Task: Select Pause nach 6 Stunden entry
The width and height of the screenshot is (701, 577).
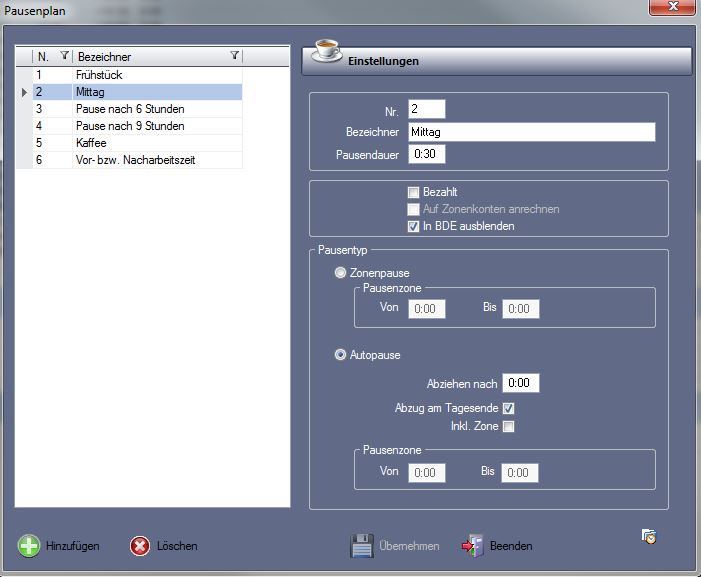Action: 130,108
